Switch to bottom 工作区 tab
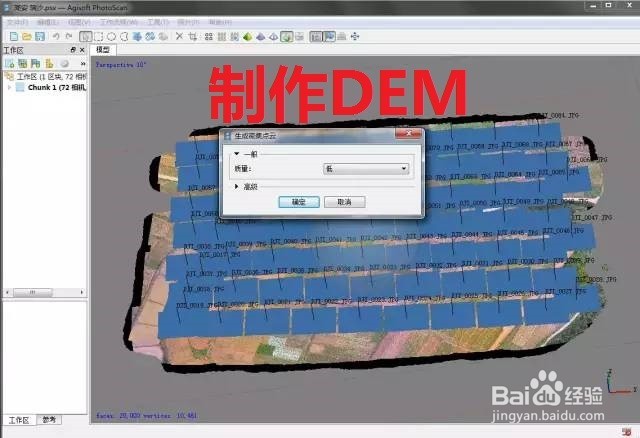The image size is (640, 438). pos(19,420)
